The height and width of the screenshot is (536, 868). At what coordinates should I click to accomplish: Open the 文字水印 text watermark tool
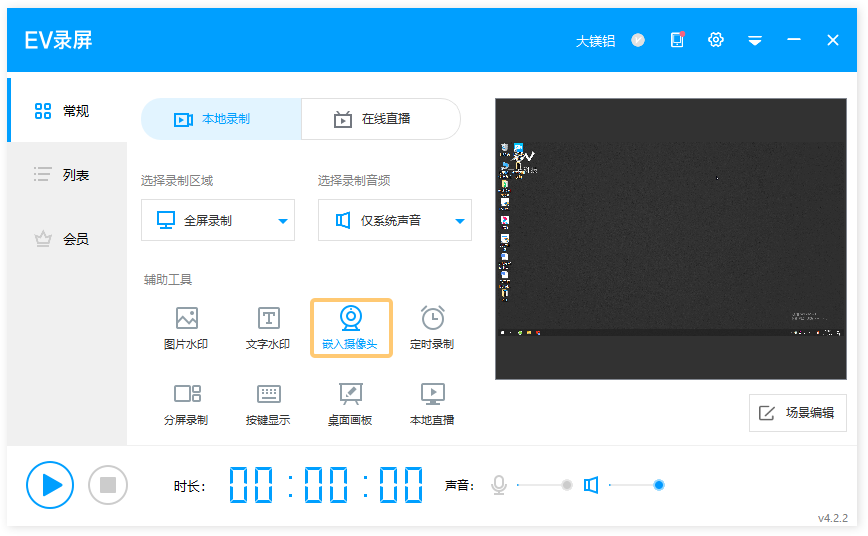268,328
